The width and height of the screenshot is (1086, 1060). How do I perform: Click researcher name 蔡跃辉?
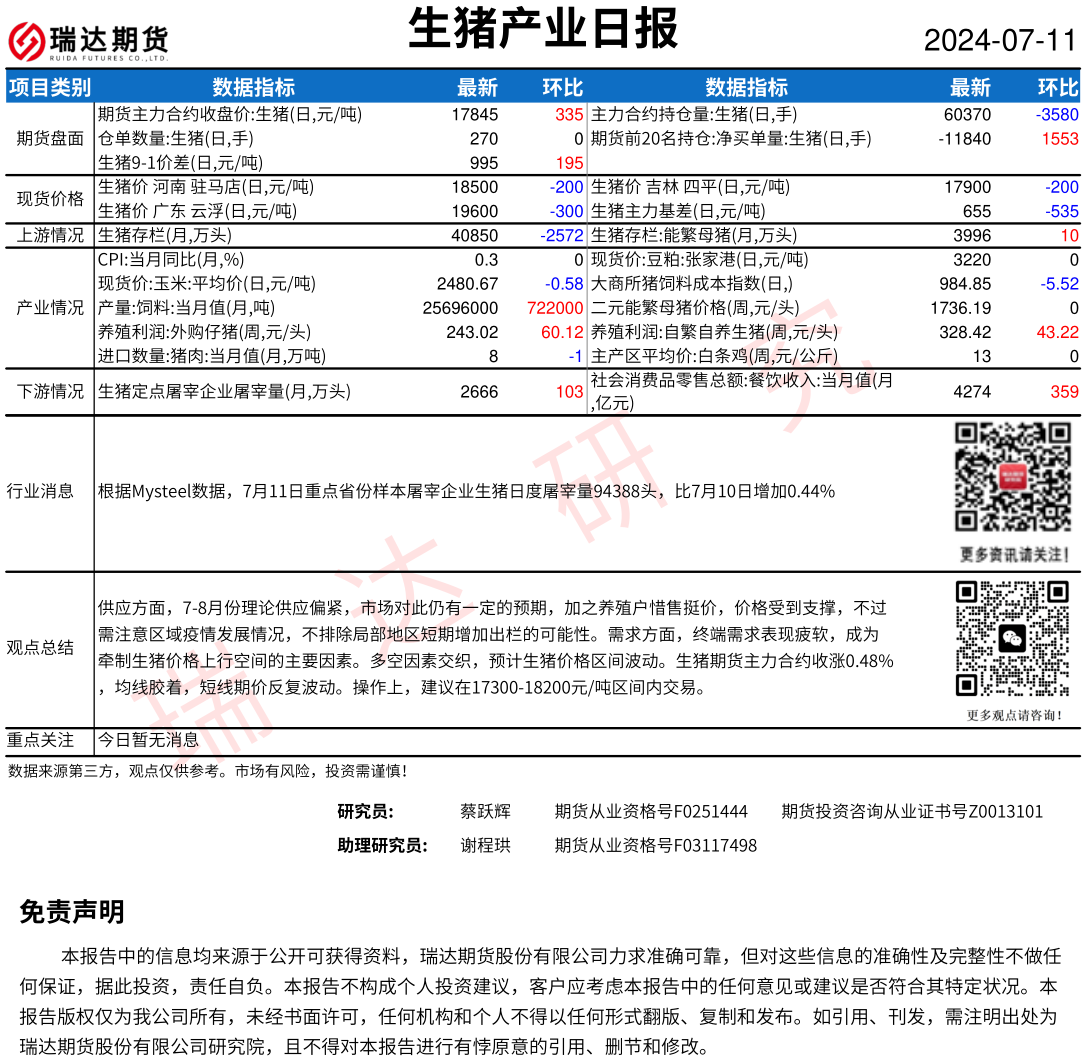(x=485, y=811)
